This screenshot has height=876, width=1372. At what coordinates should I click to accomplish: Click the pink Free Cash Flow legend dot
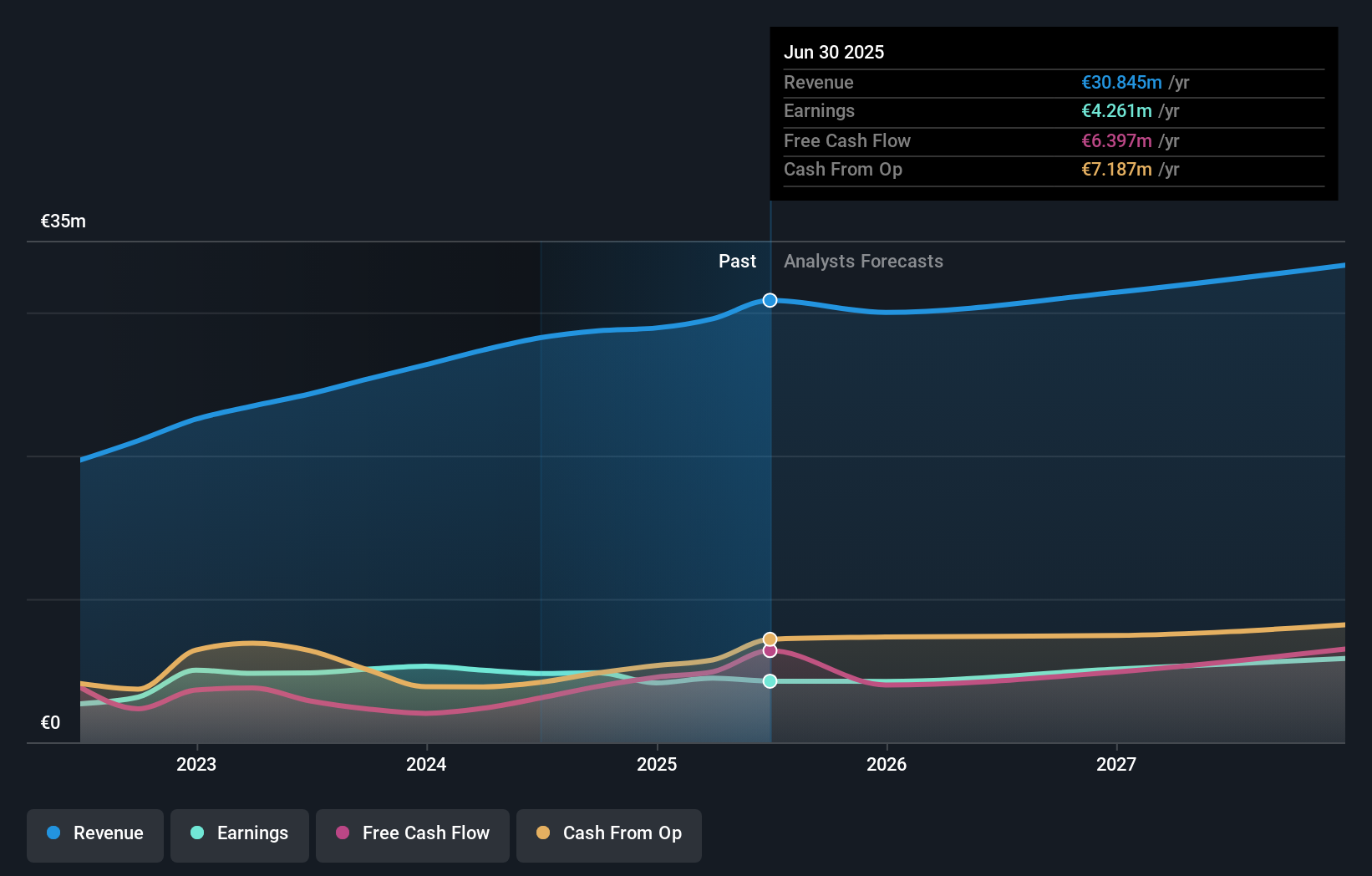click(x=342, y=833)
